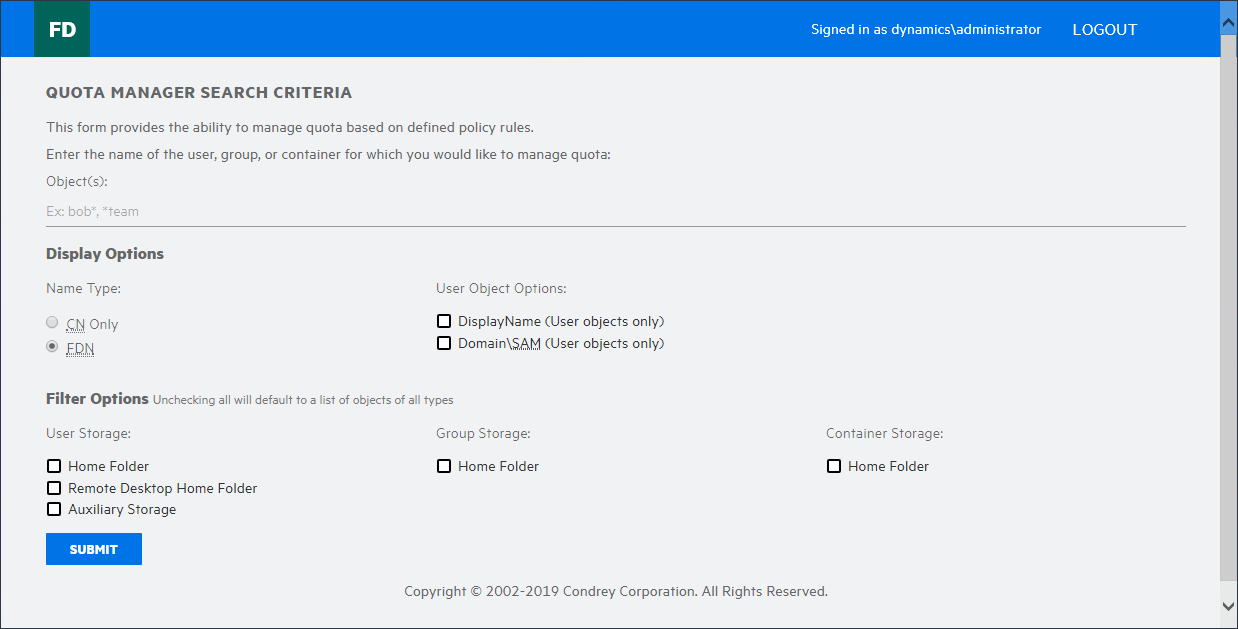This screenshot has height=629, width=1238.
Task: Check Remote Desktop Home Folder box
Action: [x=54, y=488]
